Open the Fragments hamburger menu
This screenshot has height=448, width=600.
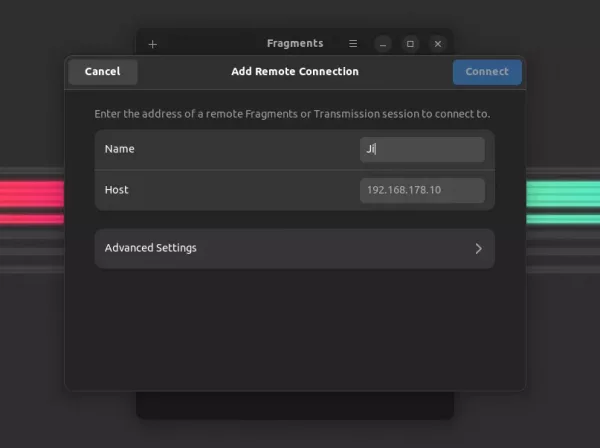point(353,44)
